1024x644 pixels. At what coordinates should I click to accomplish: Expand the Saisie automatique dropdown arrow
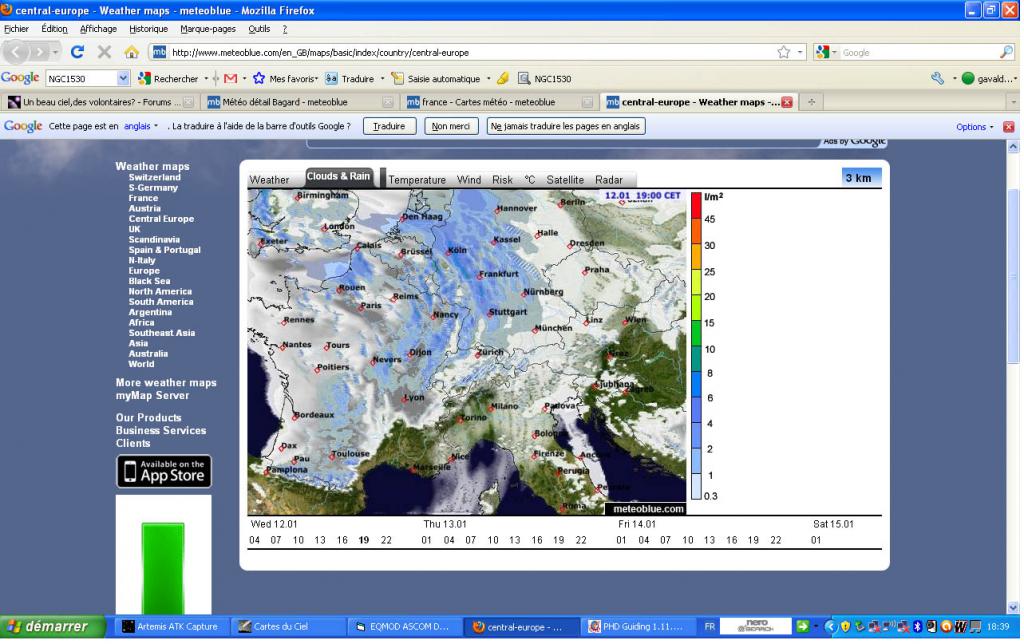coord(488,78)
